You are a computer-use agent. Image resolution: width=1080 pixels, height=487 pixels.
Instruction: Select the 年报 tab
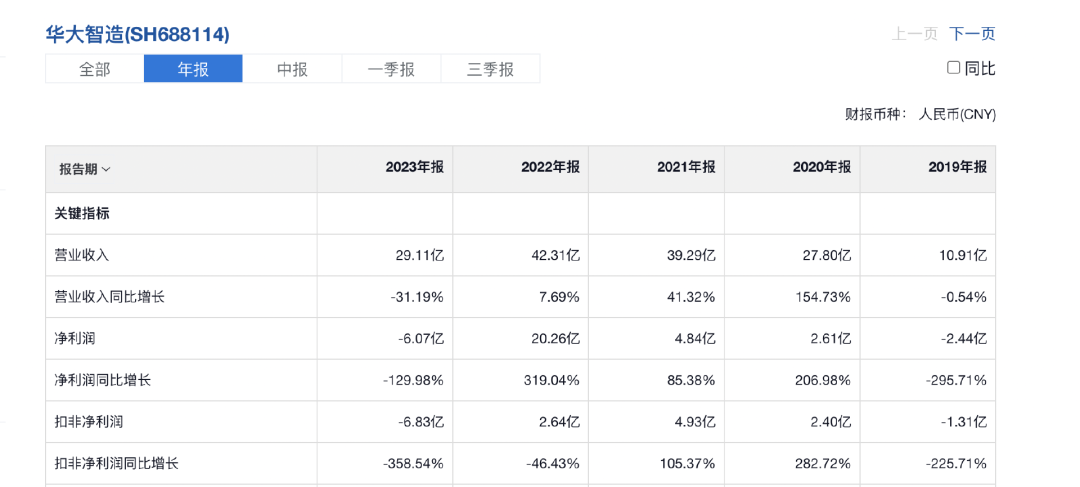[x=193, y=69]
